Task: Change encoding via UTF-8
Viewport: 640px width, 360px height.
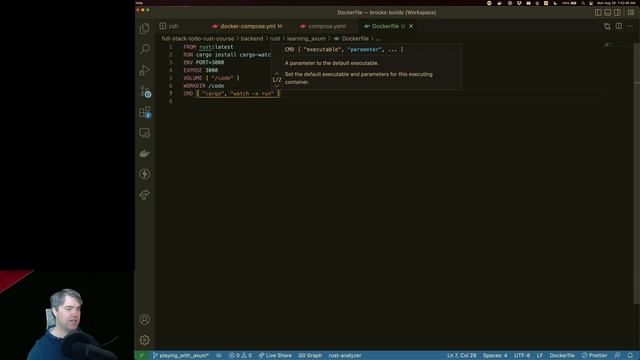Action: 522,356
